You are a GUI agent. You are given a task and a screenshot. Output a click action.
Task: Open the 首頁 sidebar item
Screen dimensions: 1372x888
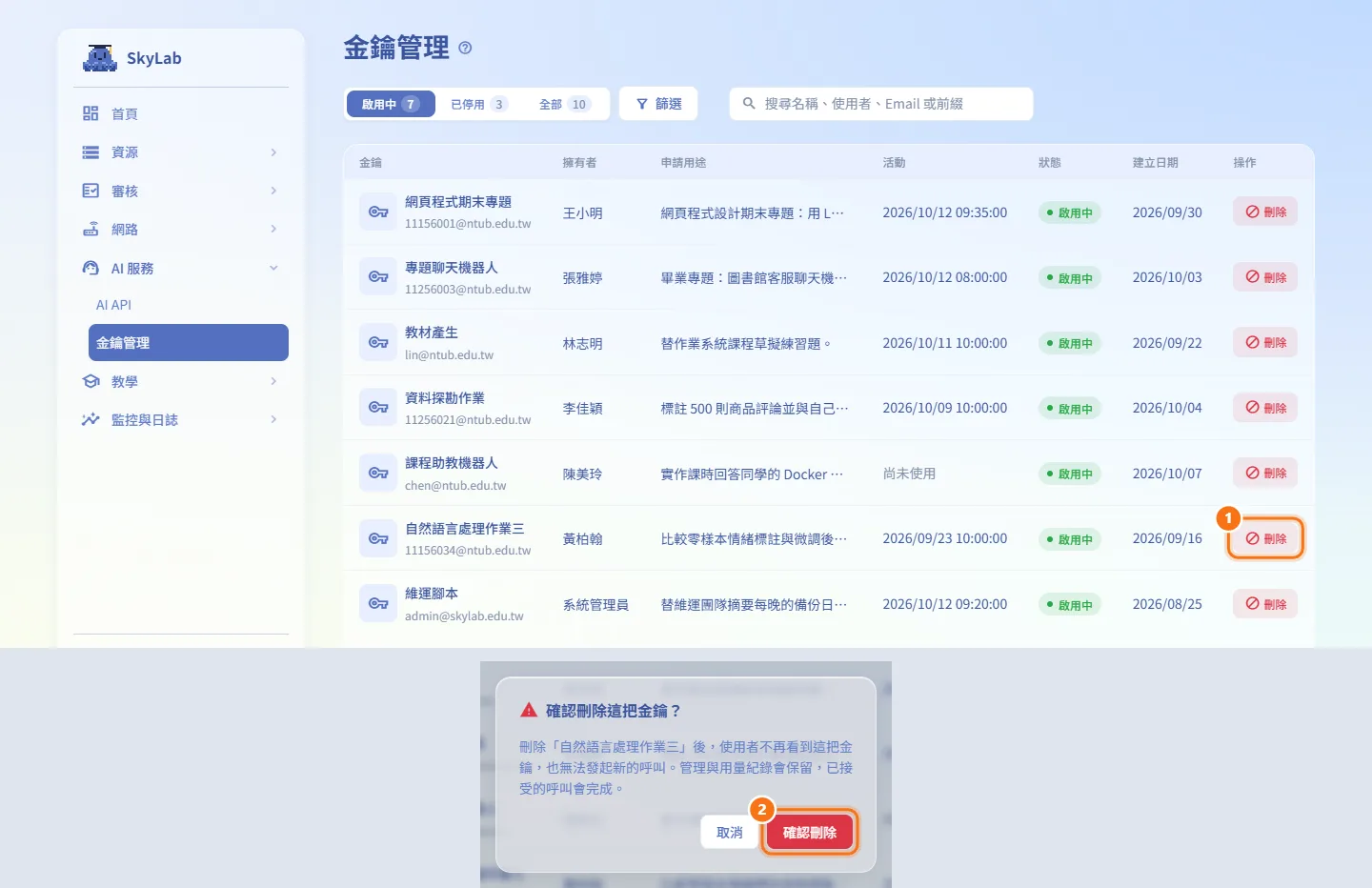pos(181,113)
